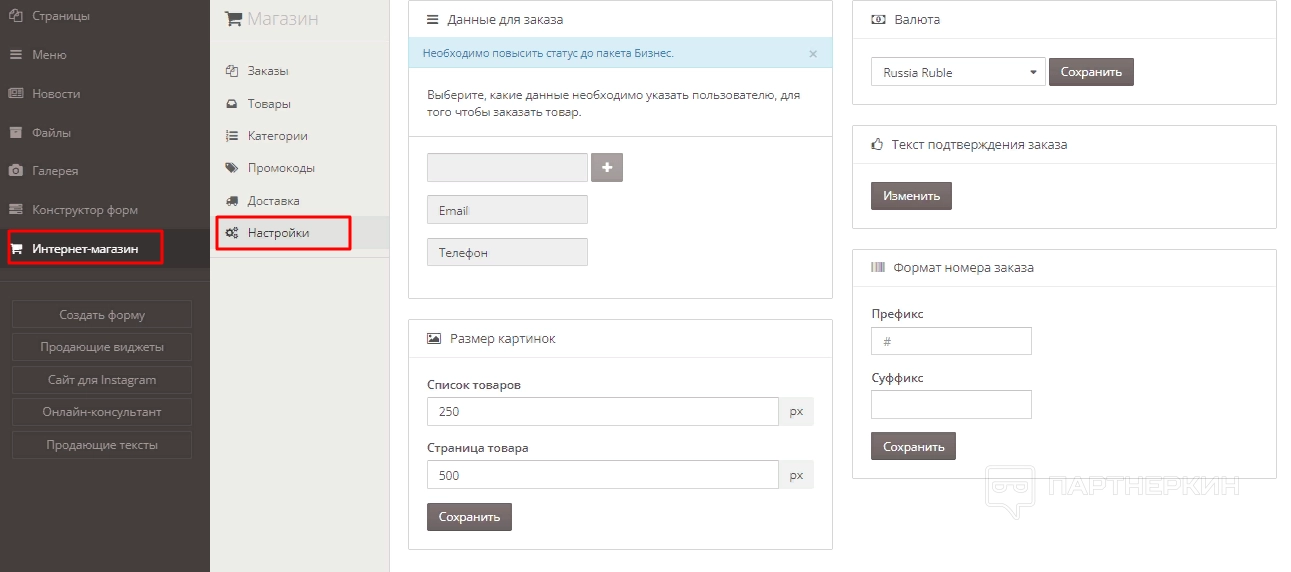Screen dimensions: 1291x572
Task: Click the truck icon beside Доставка
Action: pyautogui.click(x=232, y=201)
